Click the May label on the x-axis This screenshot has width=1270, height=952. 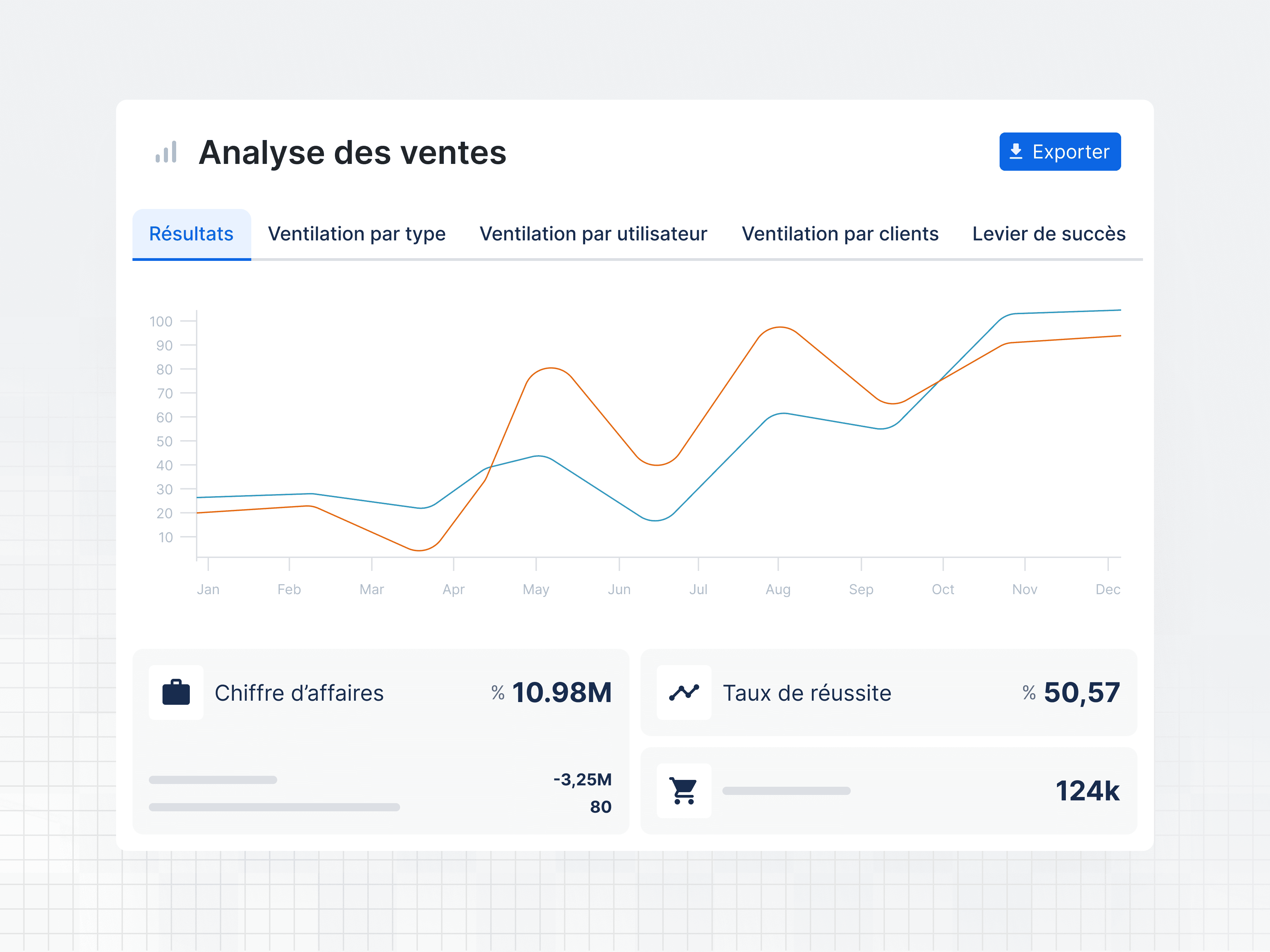pos(536,590)
